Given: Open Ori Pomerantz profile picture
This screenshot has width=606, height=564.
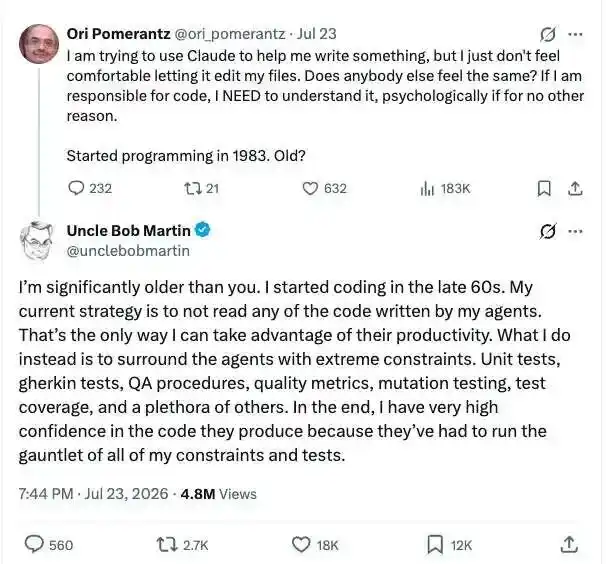Looking at the screenshot, I should click(39, 44).
